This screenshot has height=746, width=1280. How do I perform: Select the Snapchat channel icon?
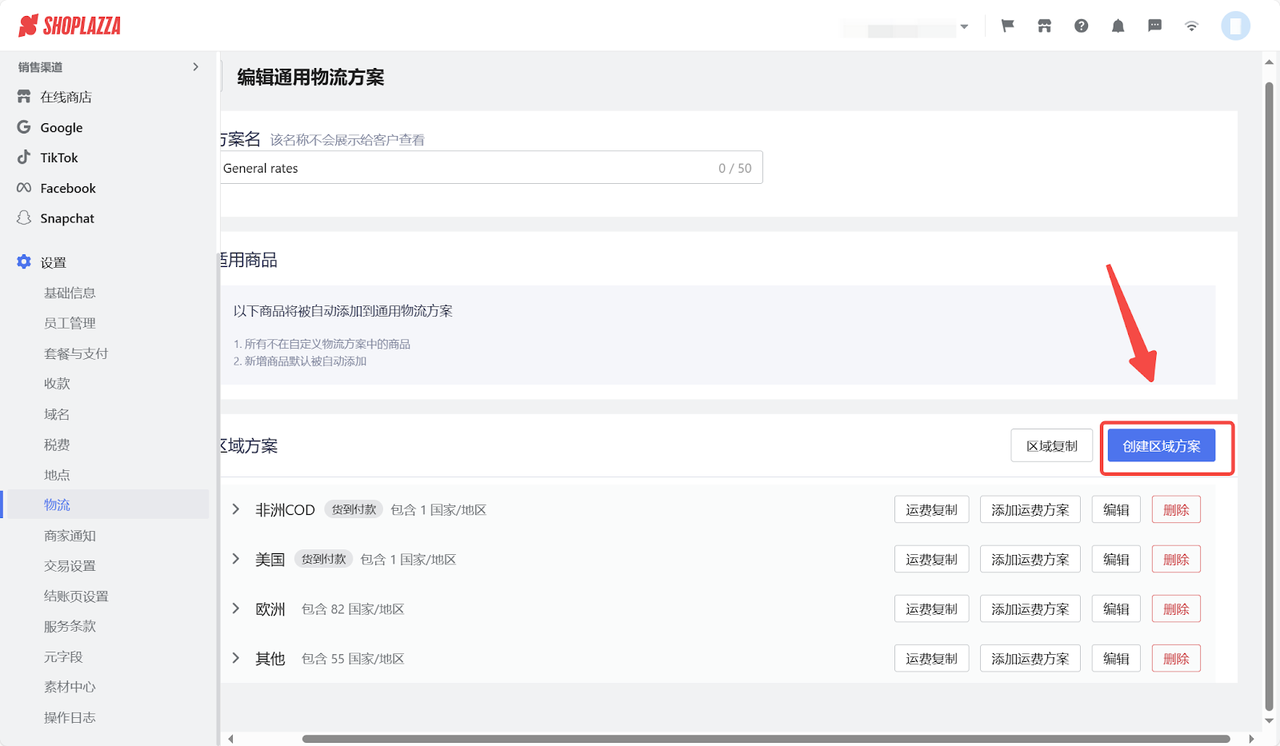[x=24, y=218]
